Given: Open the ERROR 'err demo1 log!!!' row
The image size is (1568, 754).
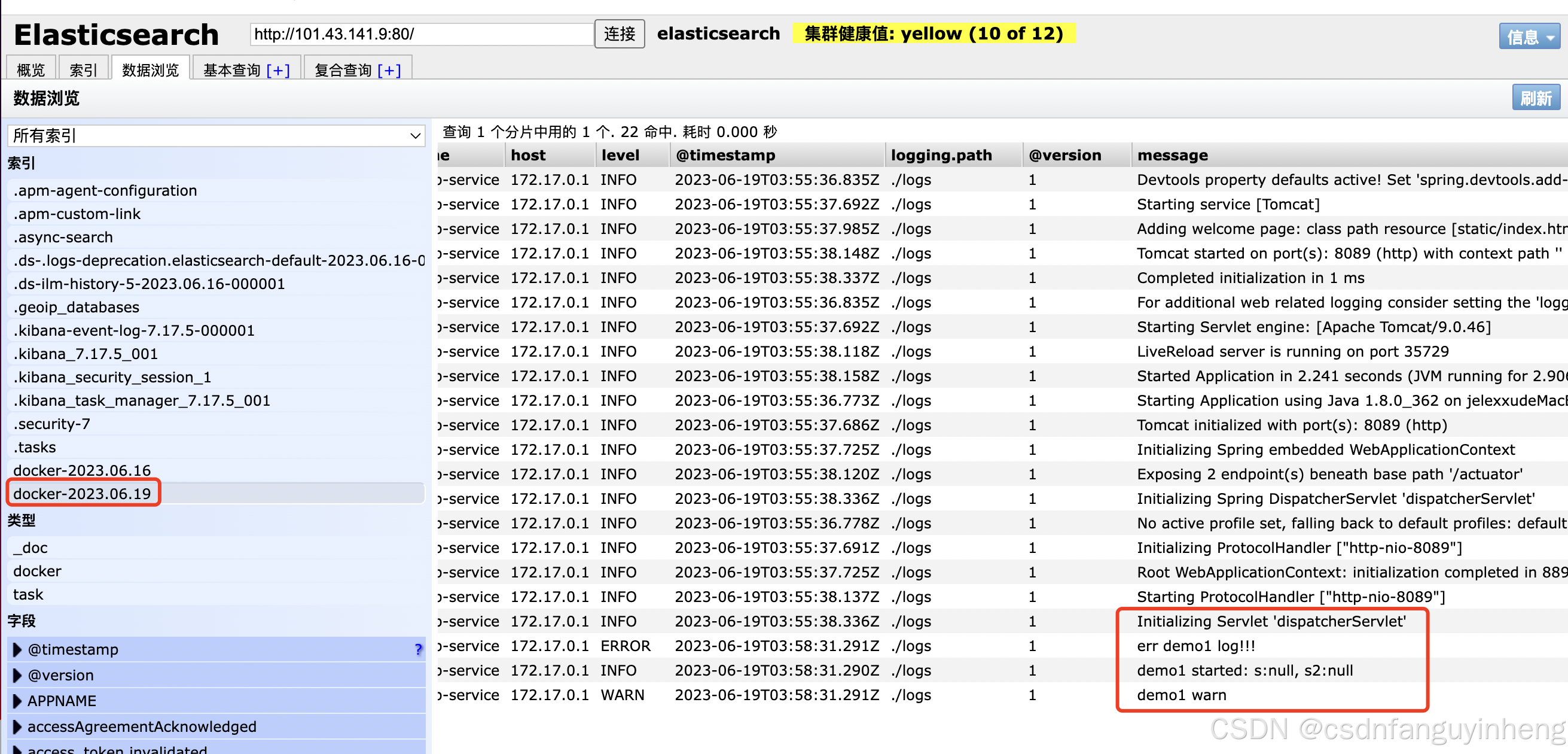Looking at the screenshot, I should click(x=1195, y=646).
